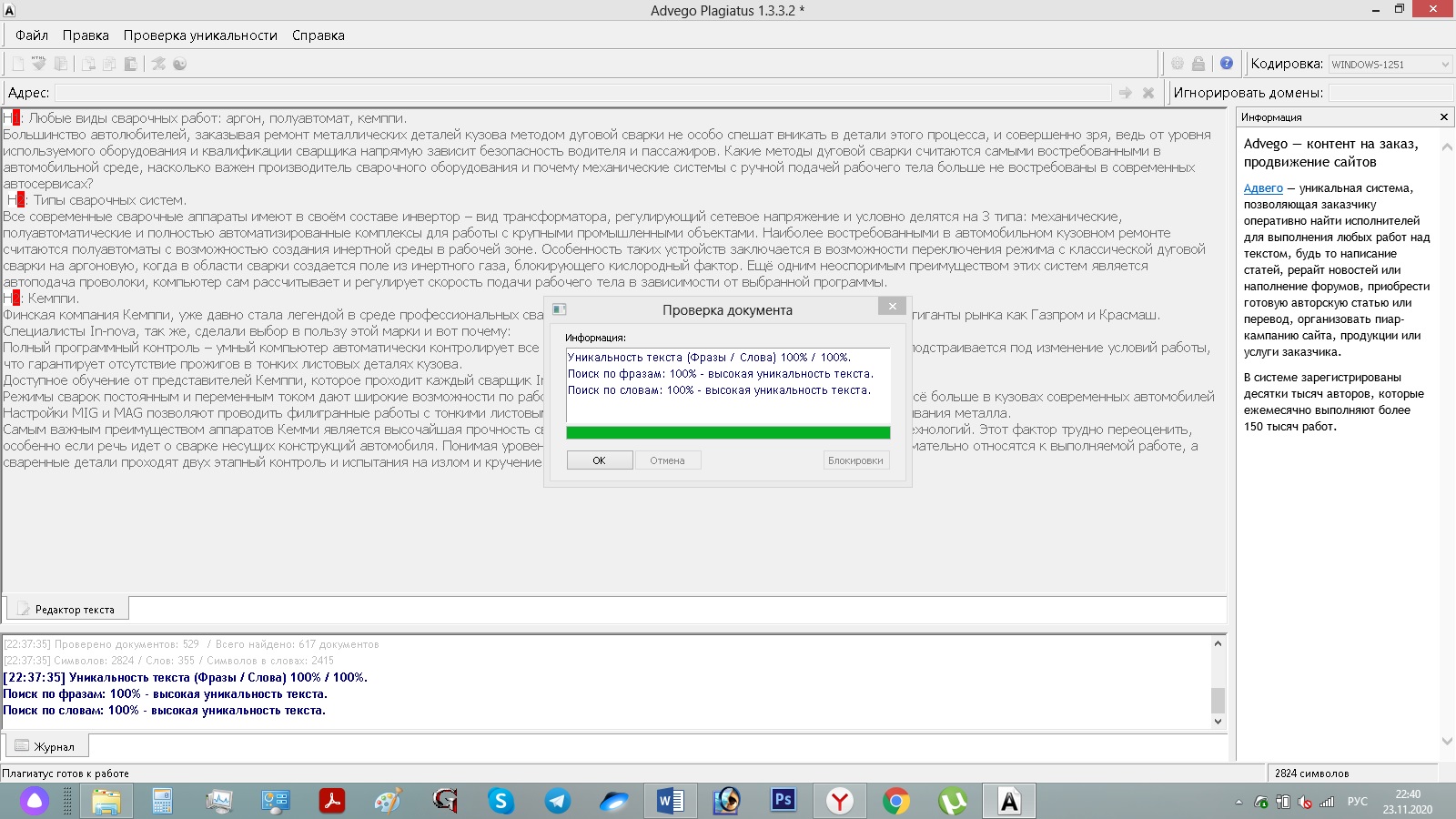
Task: Open Yandex Browser from the taskbar
Action: coord(840,801)
